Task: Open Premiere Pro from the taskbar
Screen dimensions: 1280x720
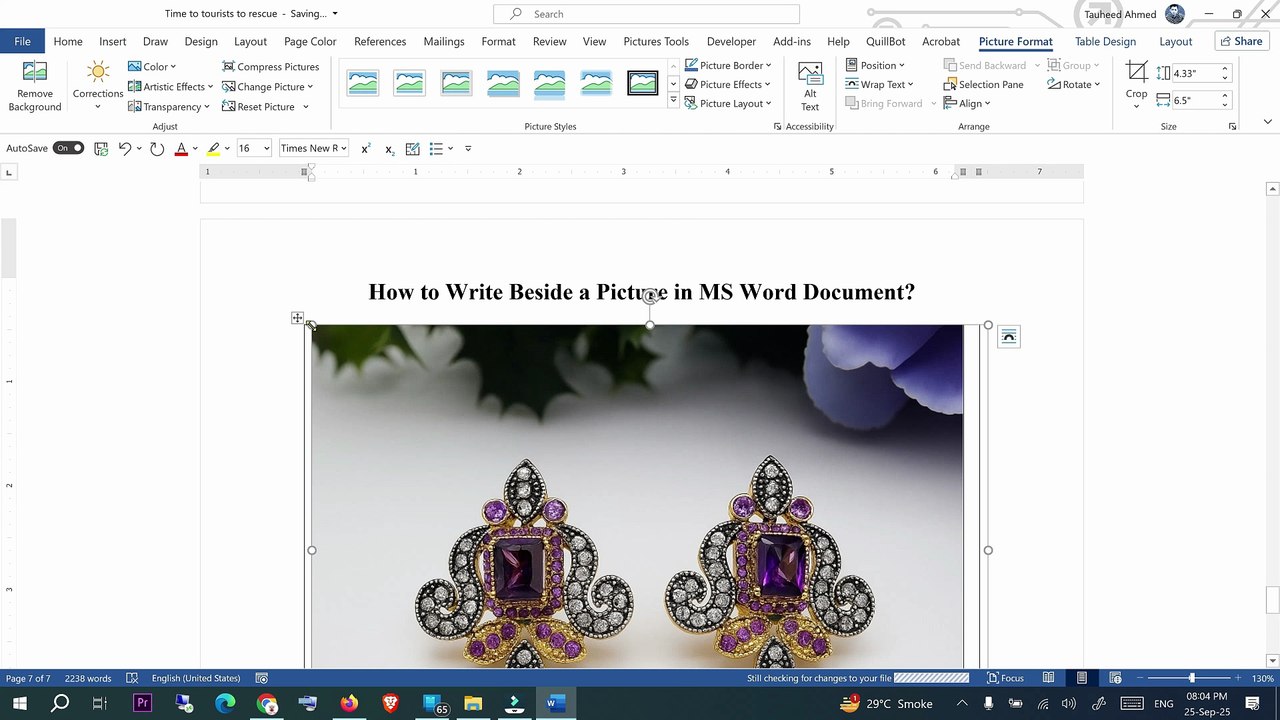Action: click(x=142, y=703)
